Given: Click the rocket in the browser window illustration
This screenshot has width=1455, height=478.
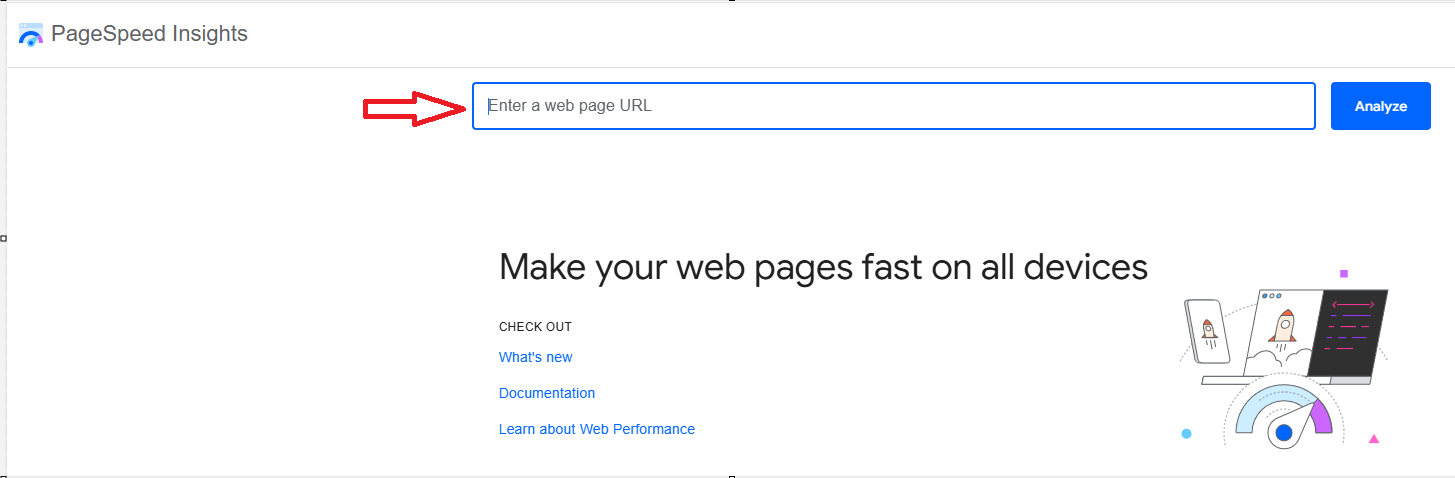Looking at the screenshot, I should click(1285, 327).
